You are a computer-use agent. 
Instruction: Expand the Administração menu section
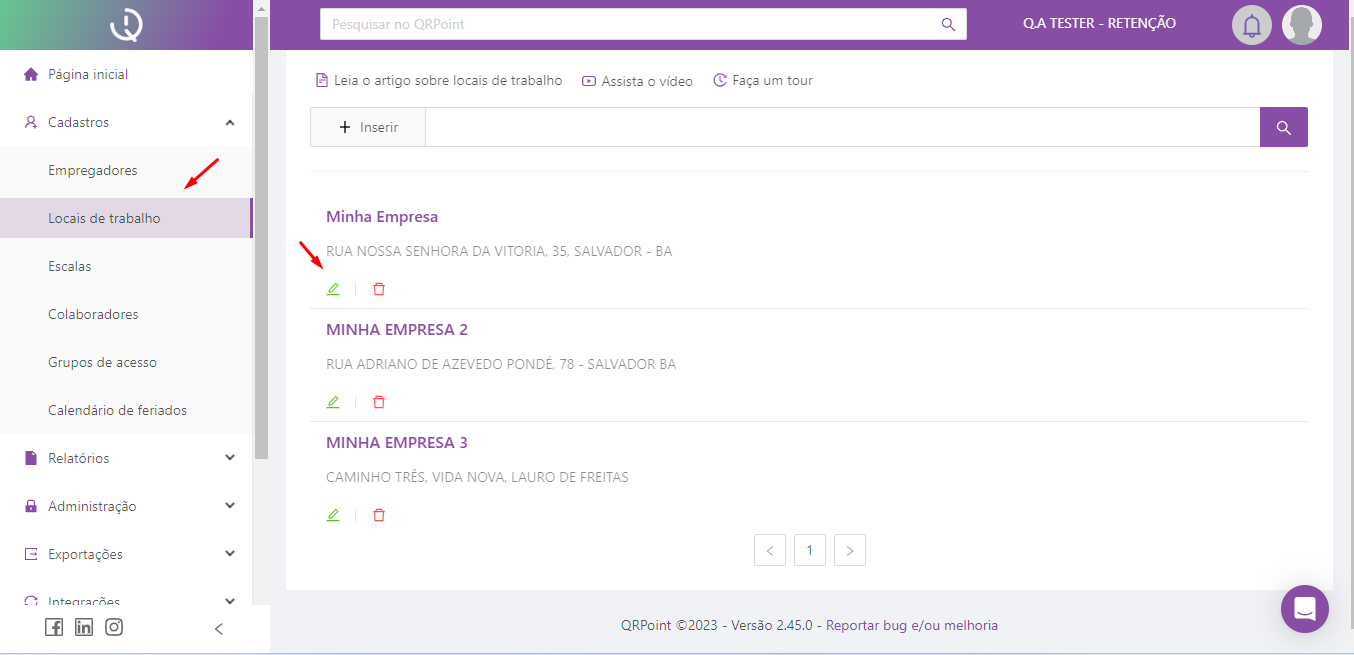point(230,506)
